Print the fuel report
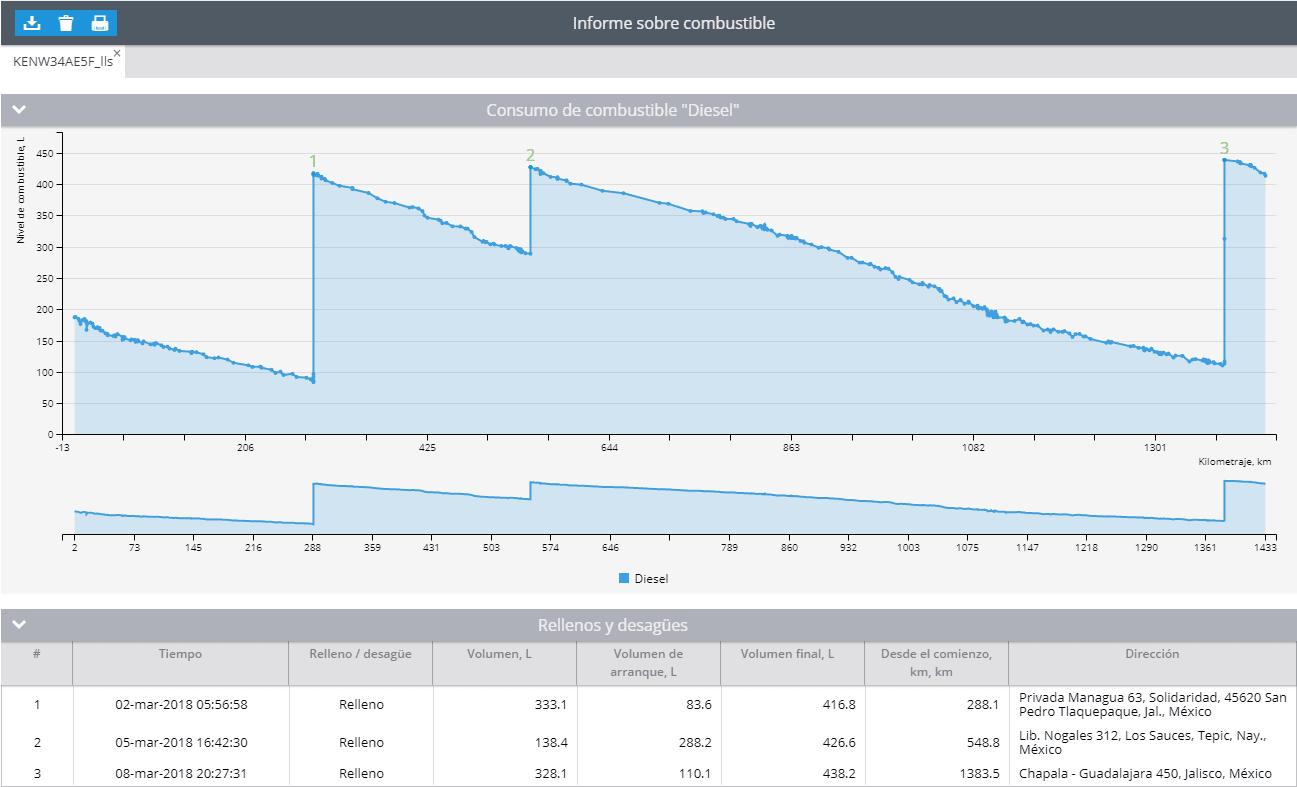The width and height of the screenshot is (1297, 787). [x=99, y=22]
